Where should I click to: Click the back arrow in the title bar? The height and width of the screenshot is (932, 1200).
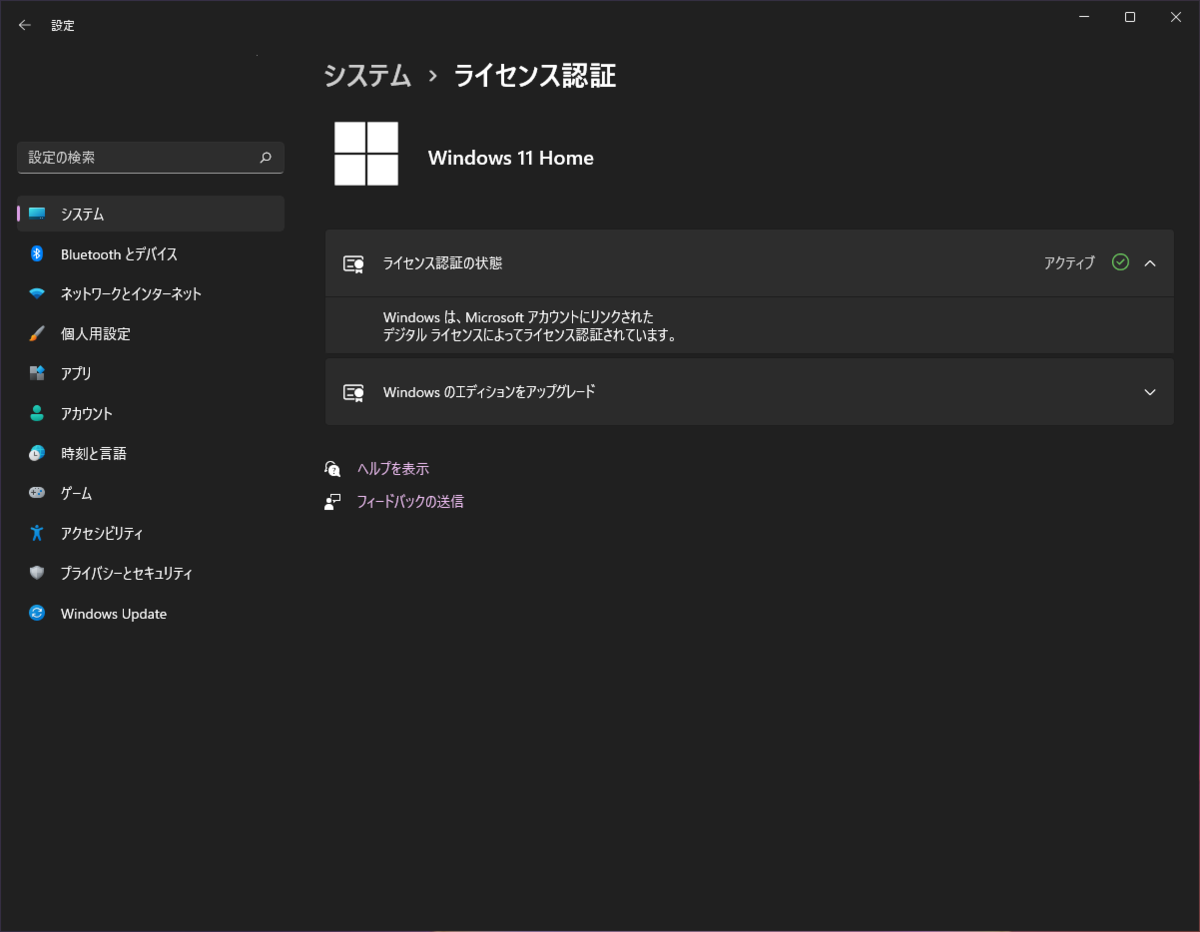pos(25,25)
